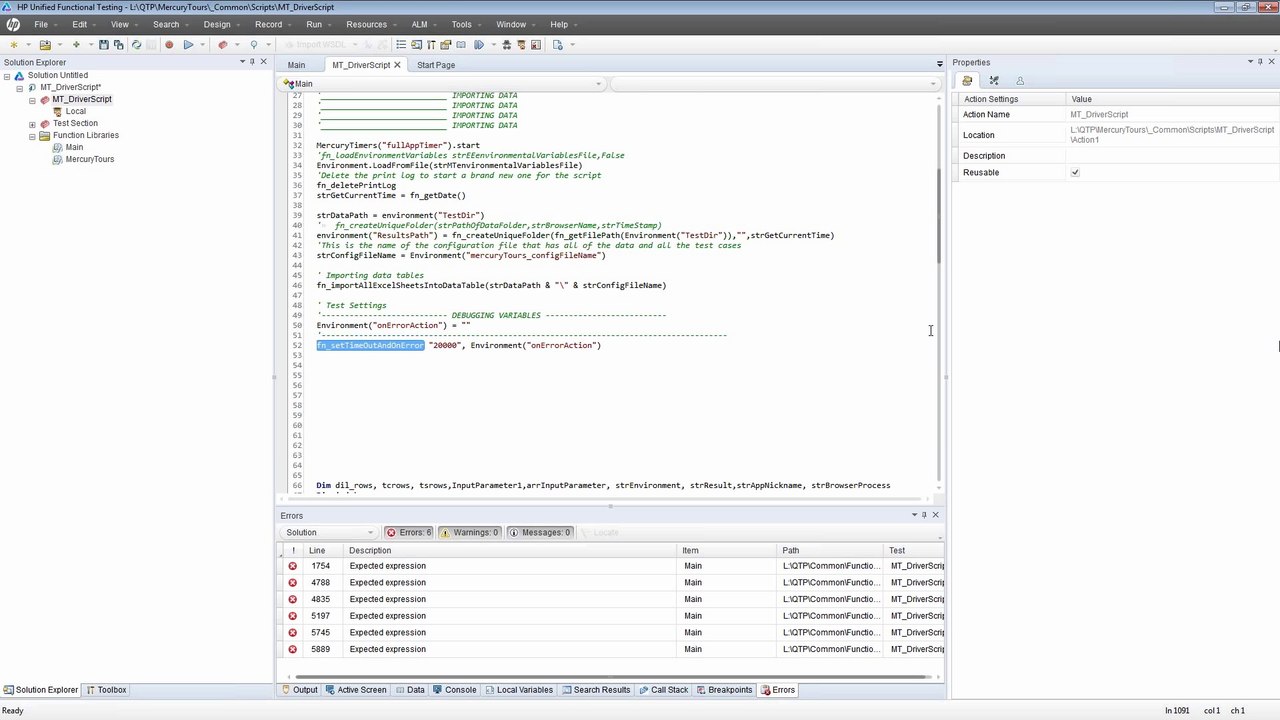Viewport: 1280px width, 720px height.
Task: Run the test with the Play icon
Action: pyautogui.click(x=188, y=45)
